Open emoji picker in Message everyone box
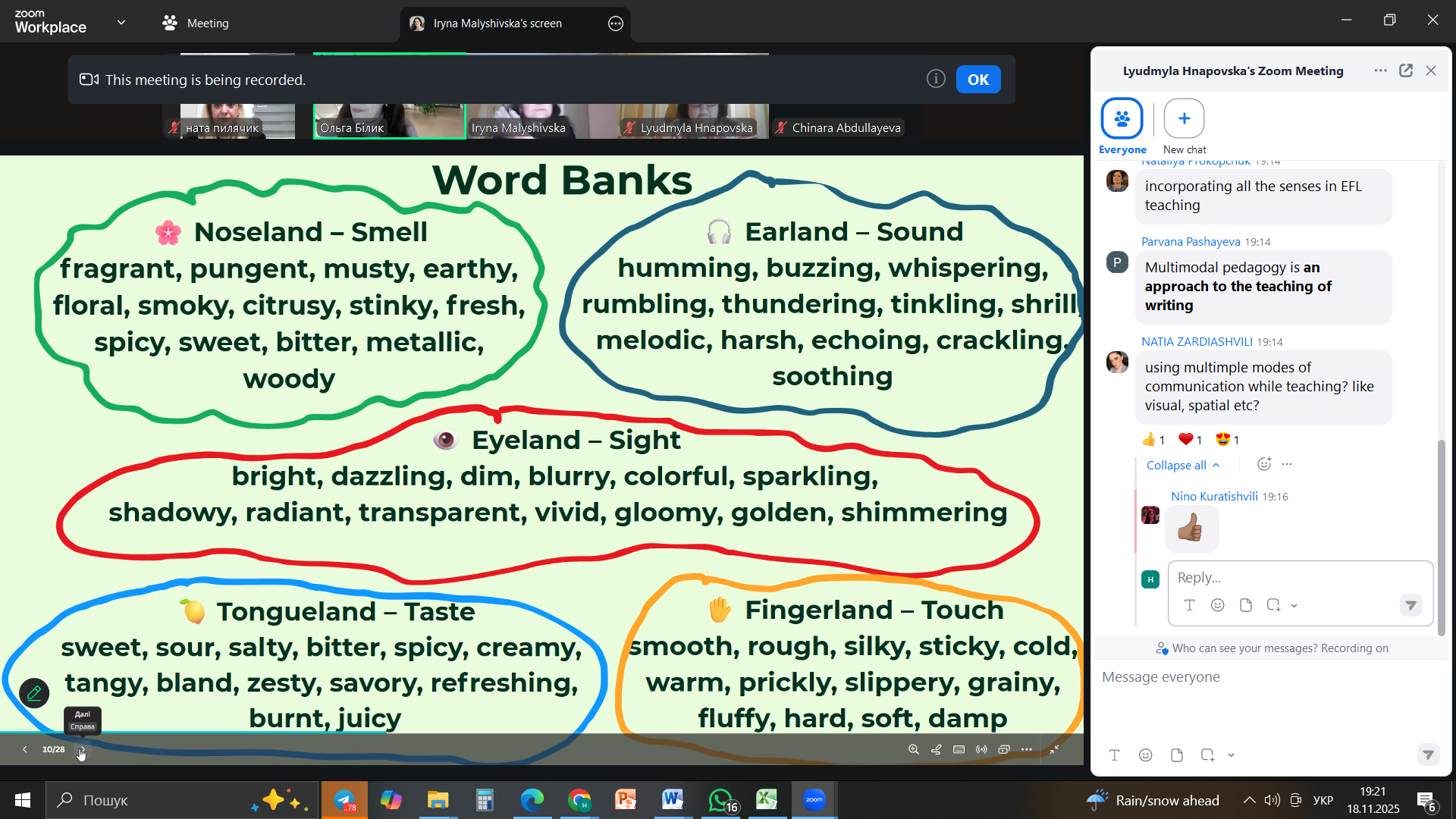This screenshot has width=1456, height=819. click(1146, 755)
